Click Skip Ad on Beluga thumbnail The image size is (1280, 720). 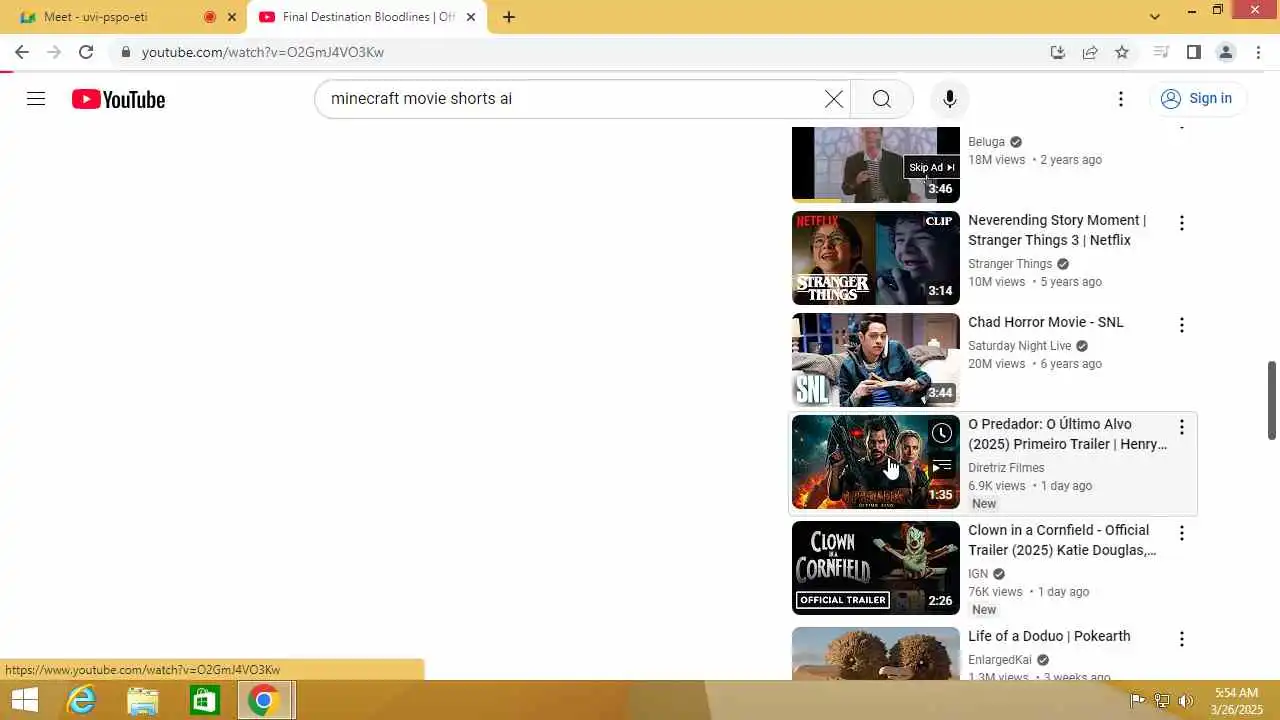[931, 167]
